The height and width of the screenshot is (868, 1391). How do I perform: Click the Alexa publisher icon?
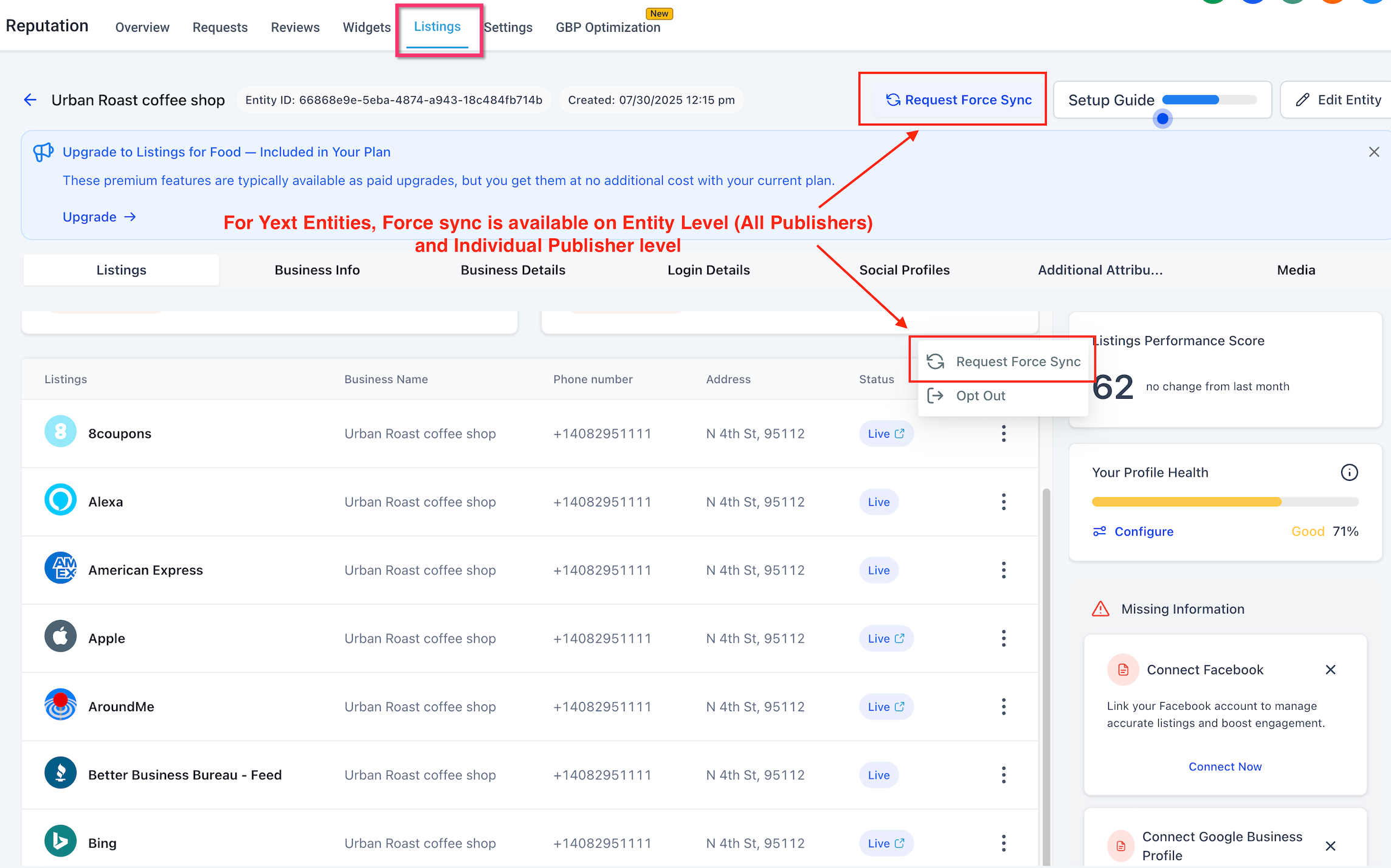click(60, 501)
